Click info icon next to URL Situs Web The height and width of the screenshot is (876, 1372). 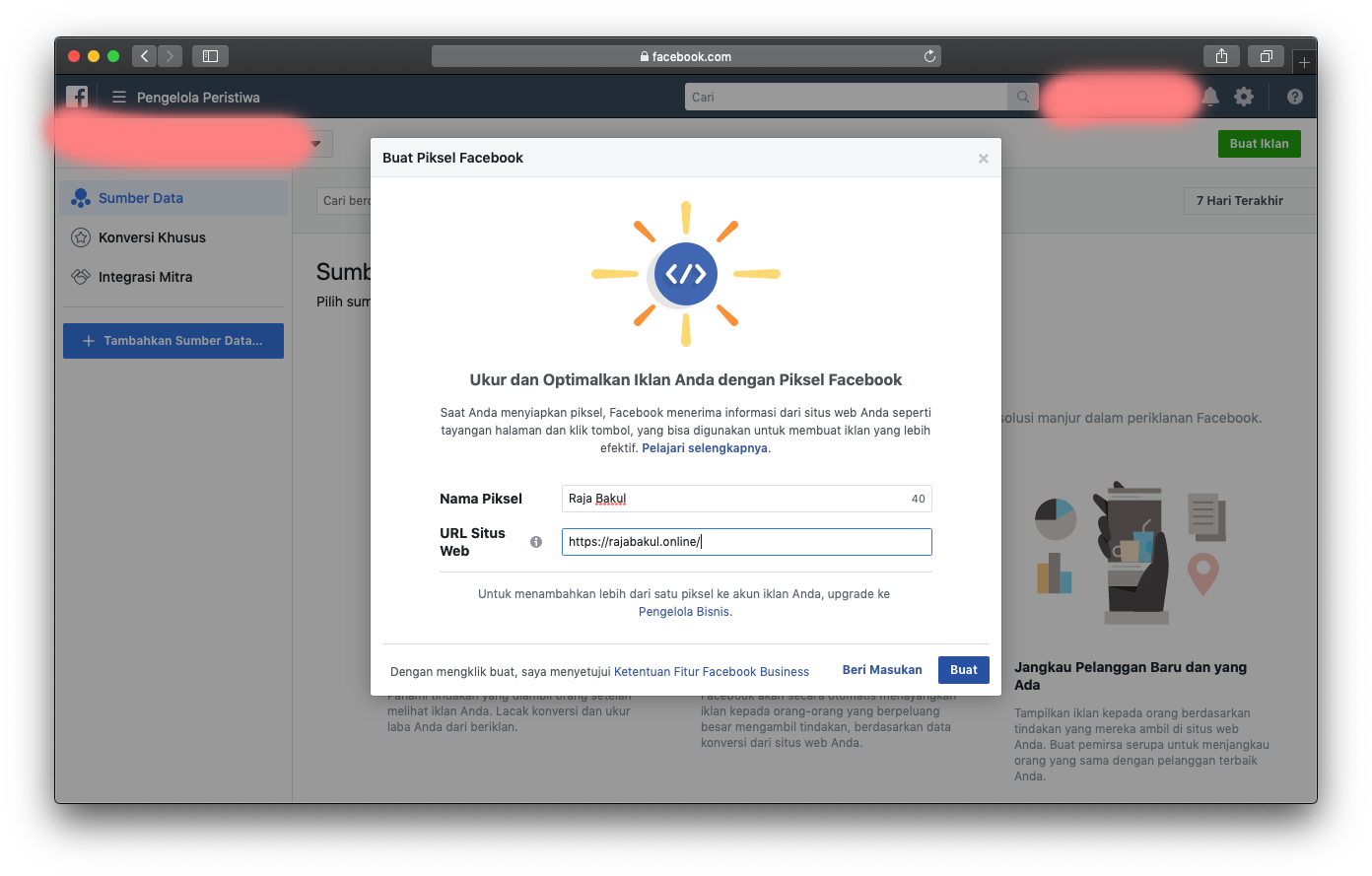(536, 542)
